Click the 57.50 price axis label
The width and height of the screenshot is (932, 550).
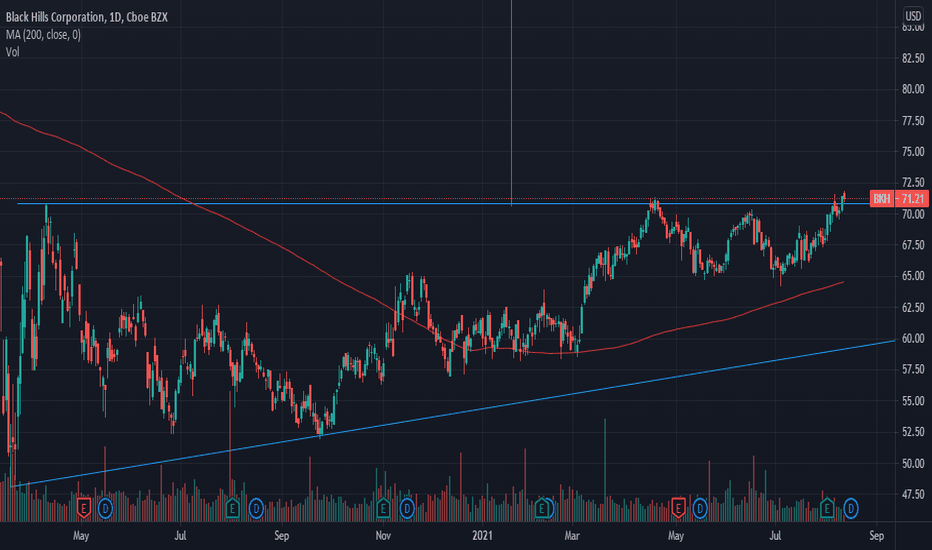pyautogui.click(x=913, y=369)
